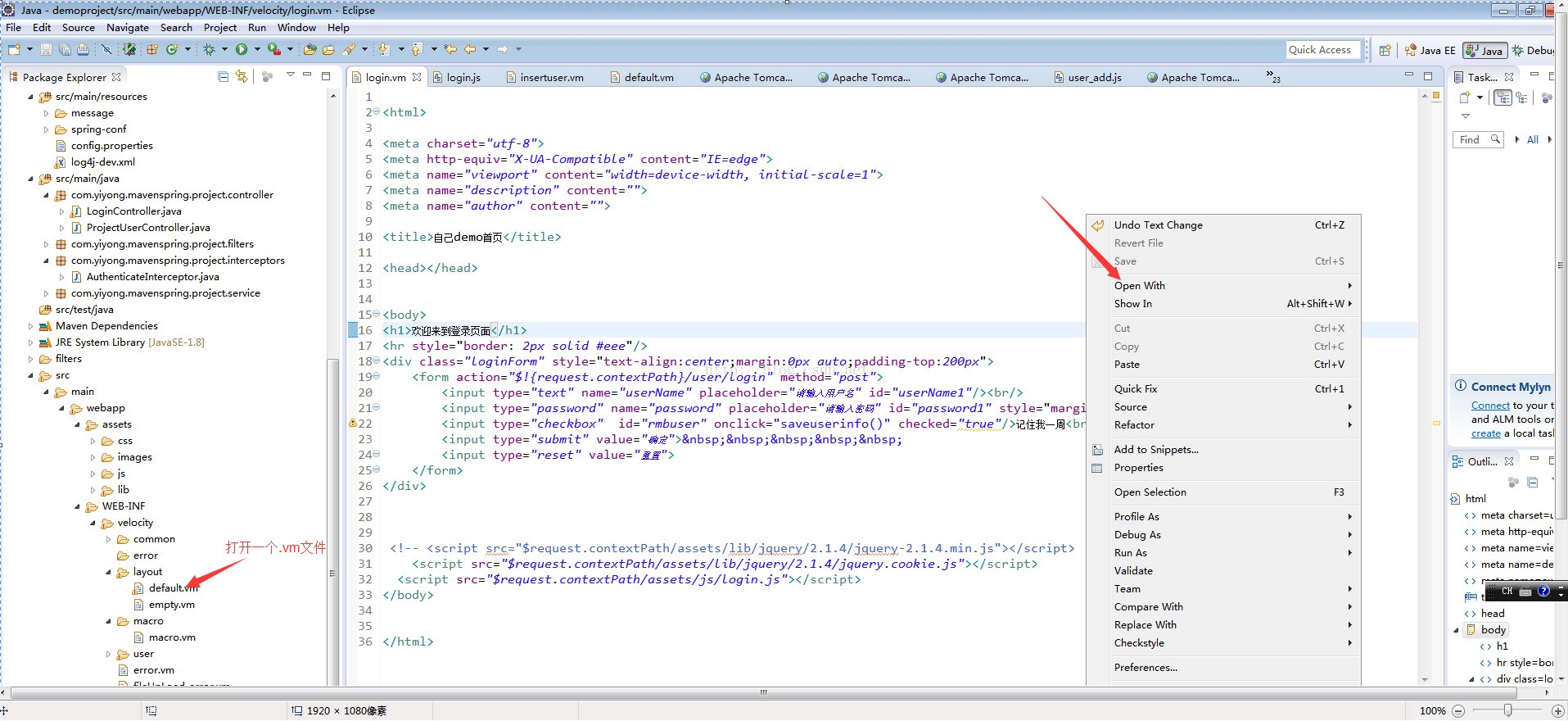Viewport: 1568px width, 721px height.
Task: Click the IME help question mark icon
Action: tap(1543, 591)
